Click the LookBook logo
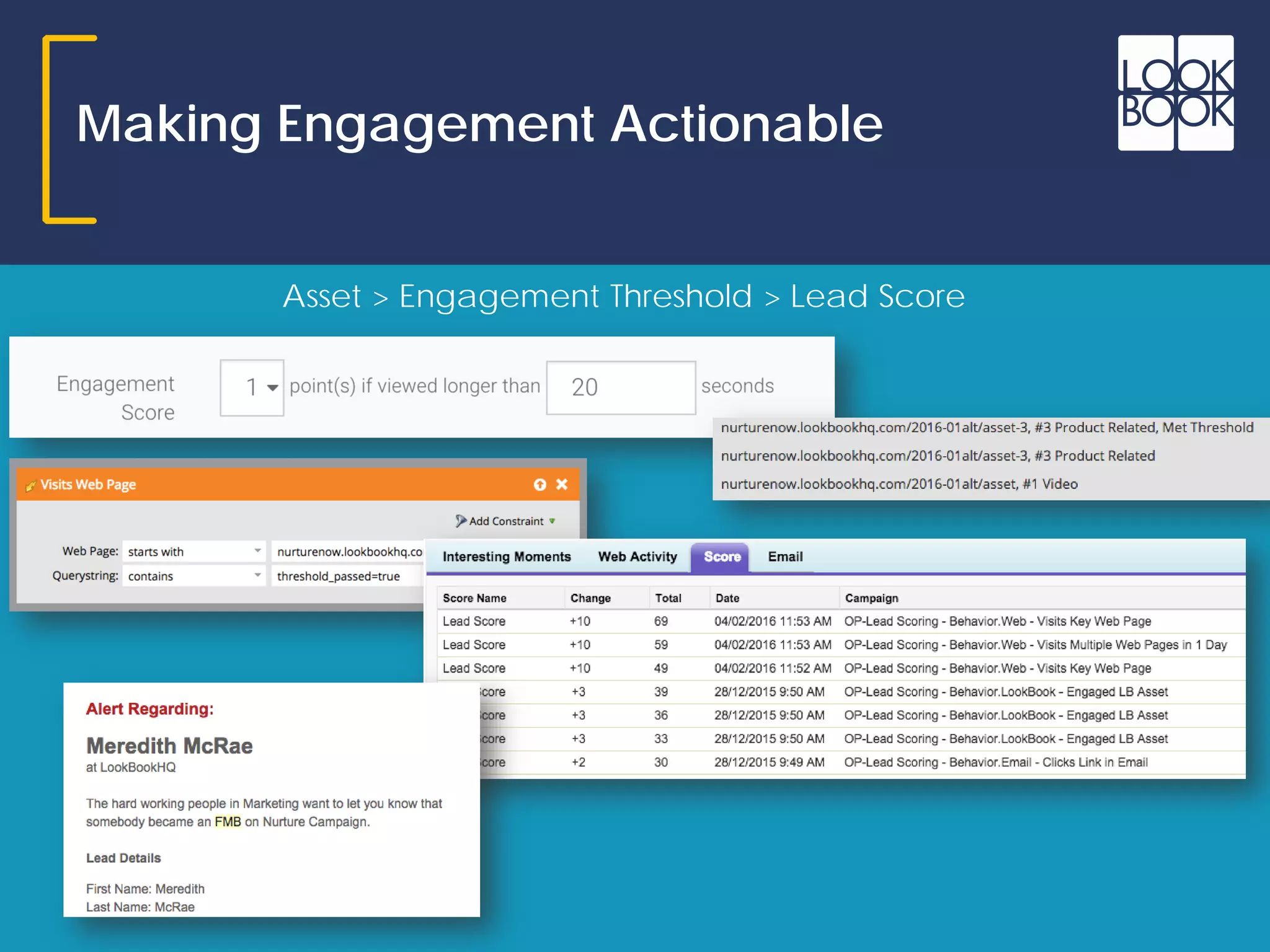This screenshot has height=952, width=1270. point(1175,93)
